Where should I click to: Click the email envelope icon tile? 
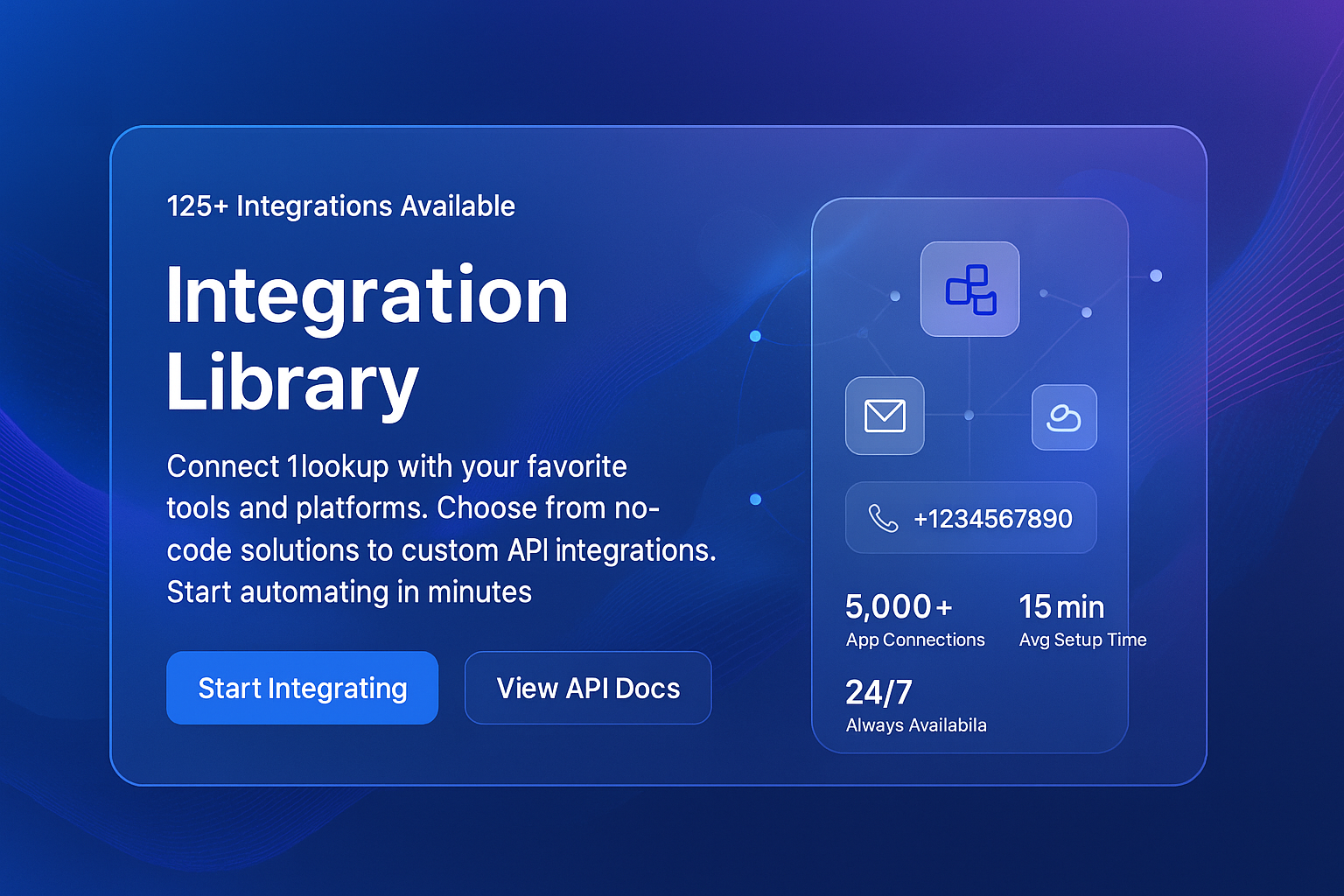pyautogui.click(x=885, y=416)
